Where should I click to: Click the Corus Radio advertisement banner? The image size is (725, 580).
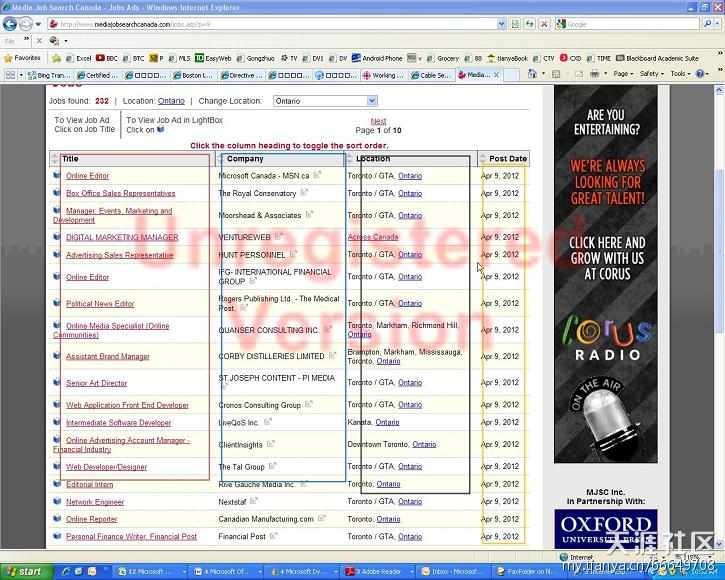coord(606,274)
